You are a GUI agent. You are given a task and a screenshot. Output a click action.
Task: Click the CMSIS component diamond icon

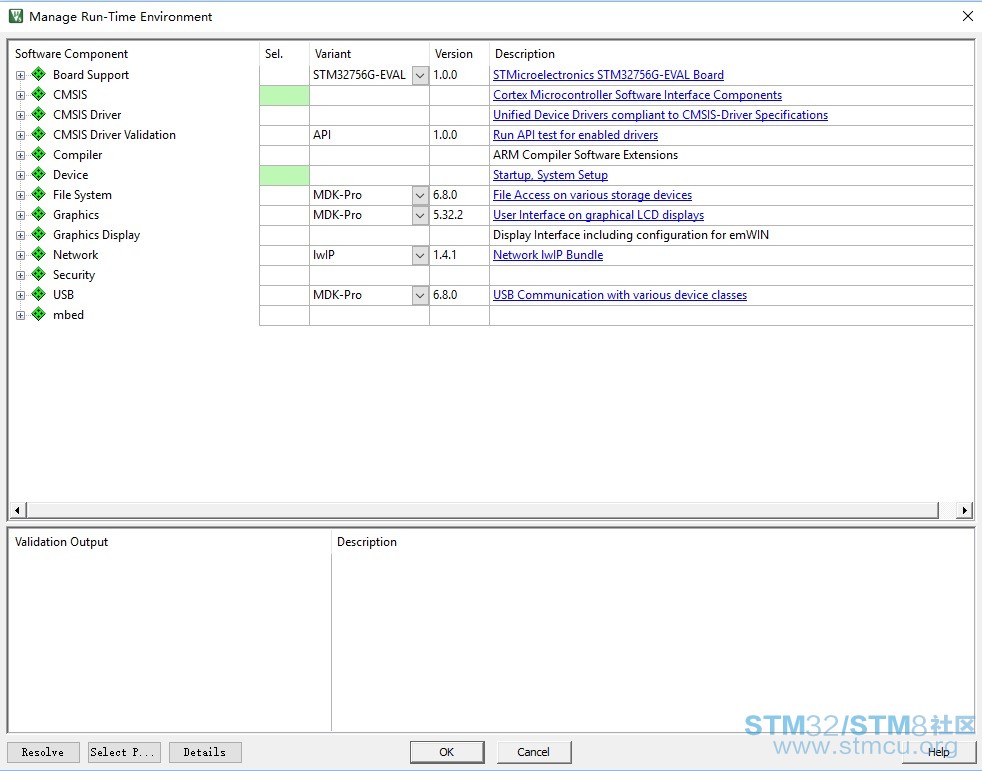tap(39, 95)
